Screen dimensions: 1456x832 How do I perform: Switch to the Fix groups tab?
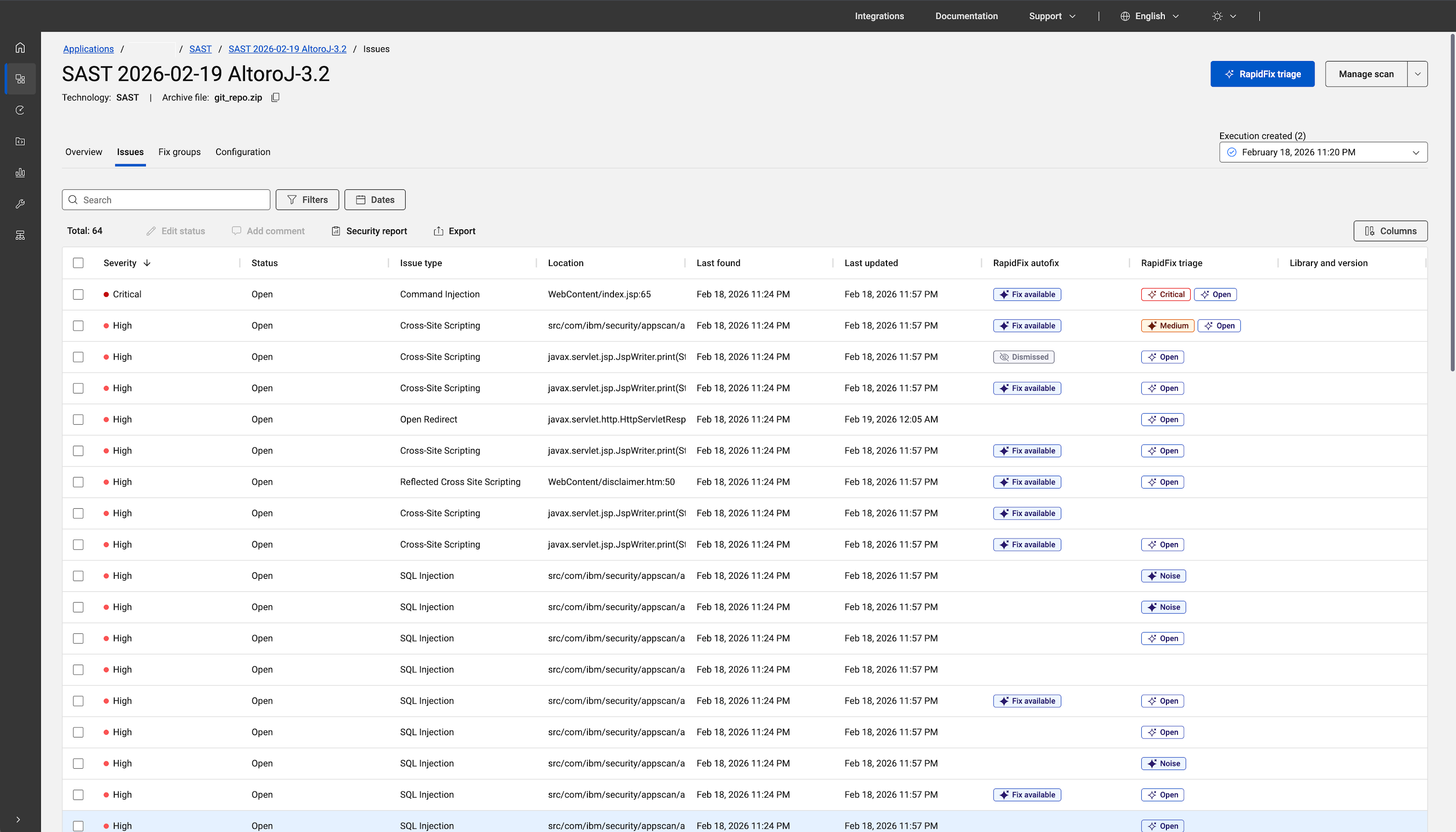point(179,152)
